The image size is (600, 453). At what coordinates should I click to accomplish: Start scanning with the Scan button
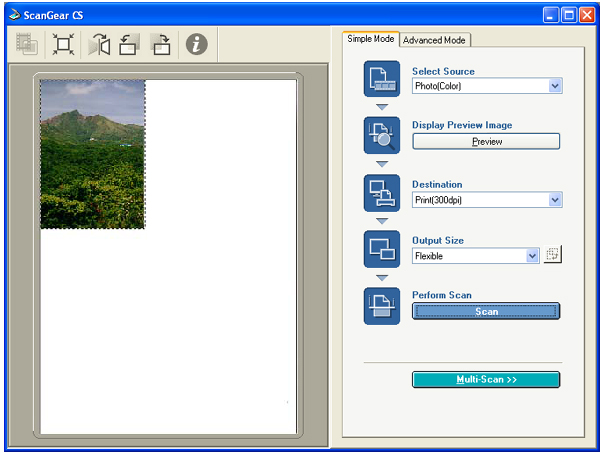click(486, 311)
